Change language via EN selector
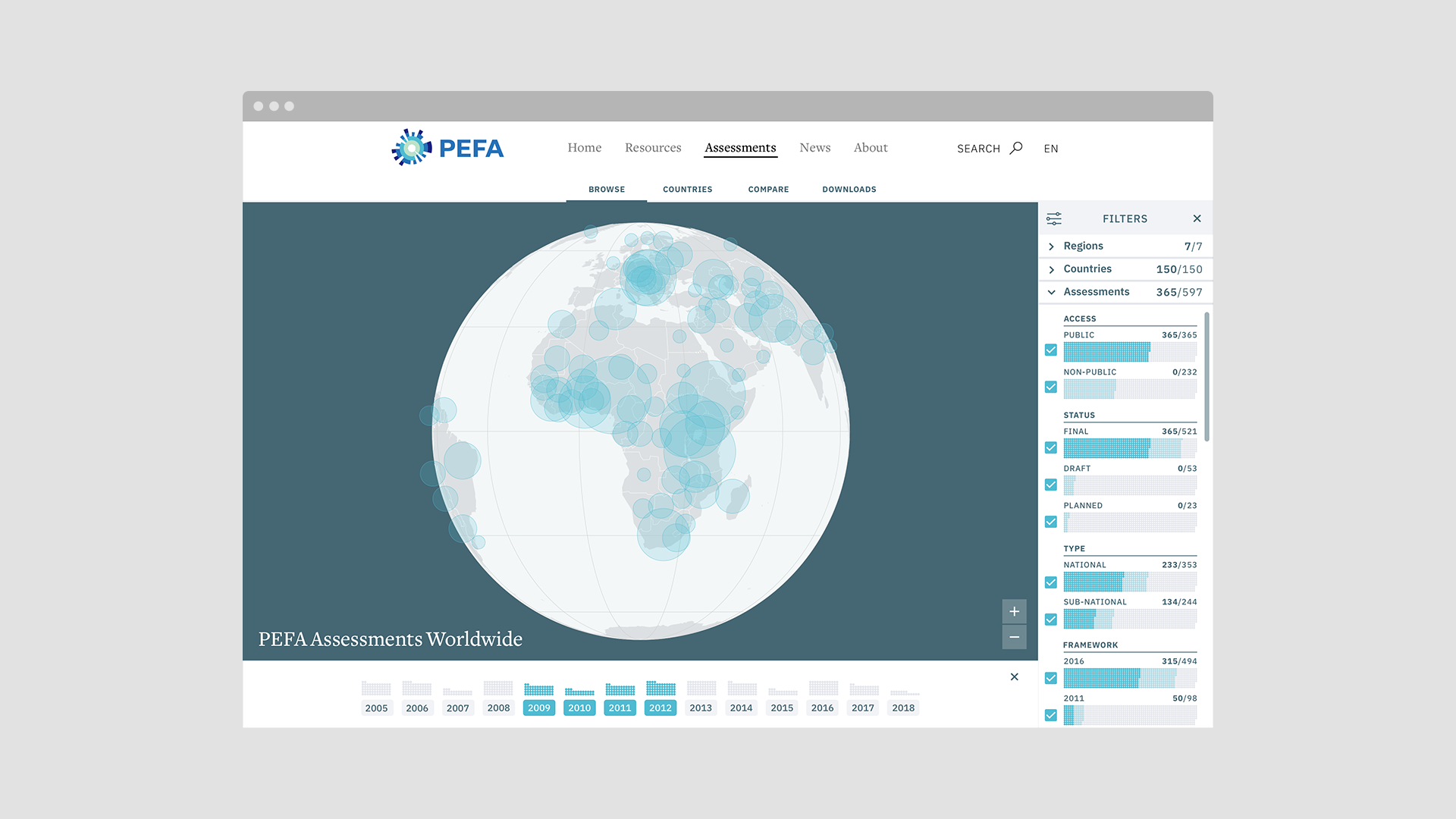The image size is (1456, 819). (x=1051, y=149)
